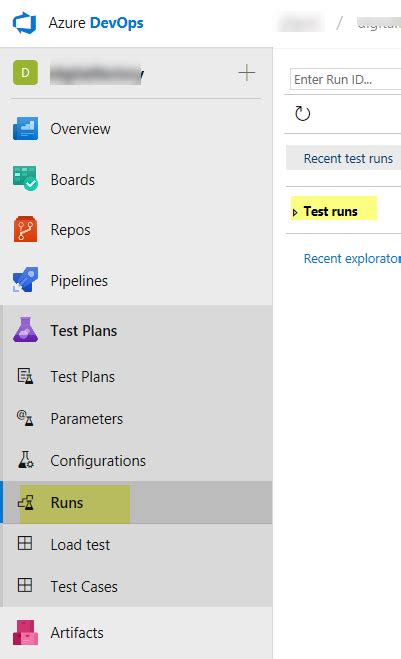Click the refresh icon below Run ID
Screen dimensions: 401x659
(x=302, y=113)
